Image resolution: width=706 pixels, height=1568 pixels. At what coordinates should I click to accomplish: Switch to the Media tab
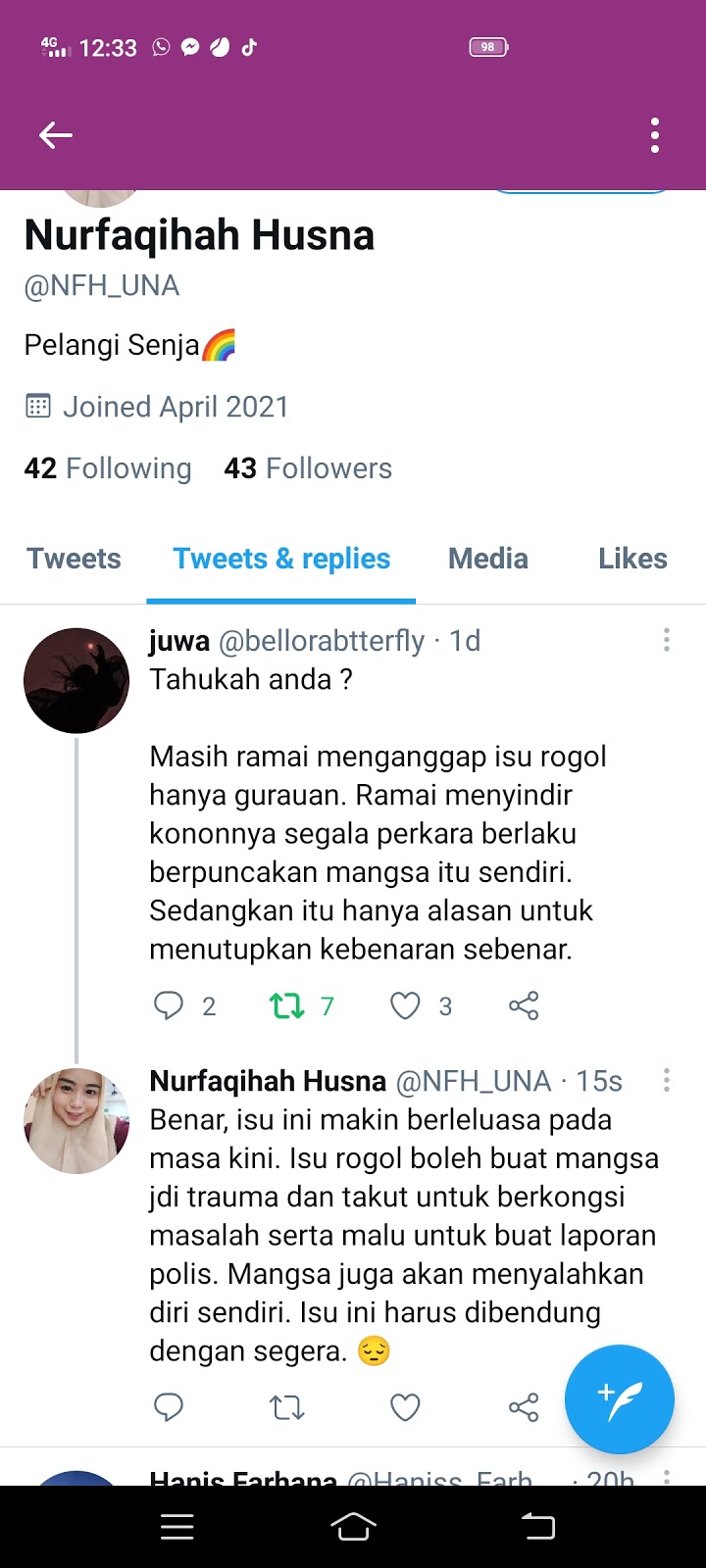488,559
